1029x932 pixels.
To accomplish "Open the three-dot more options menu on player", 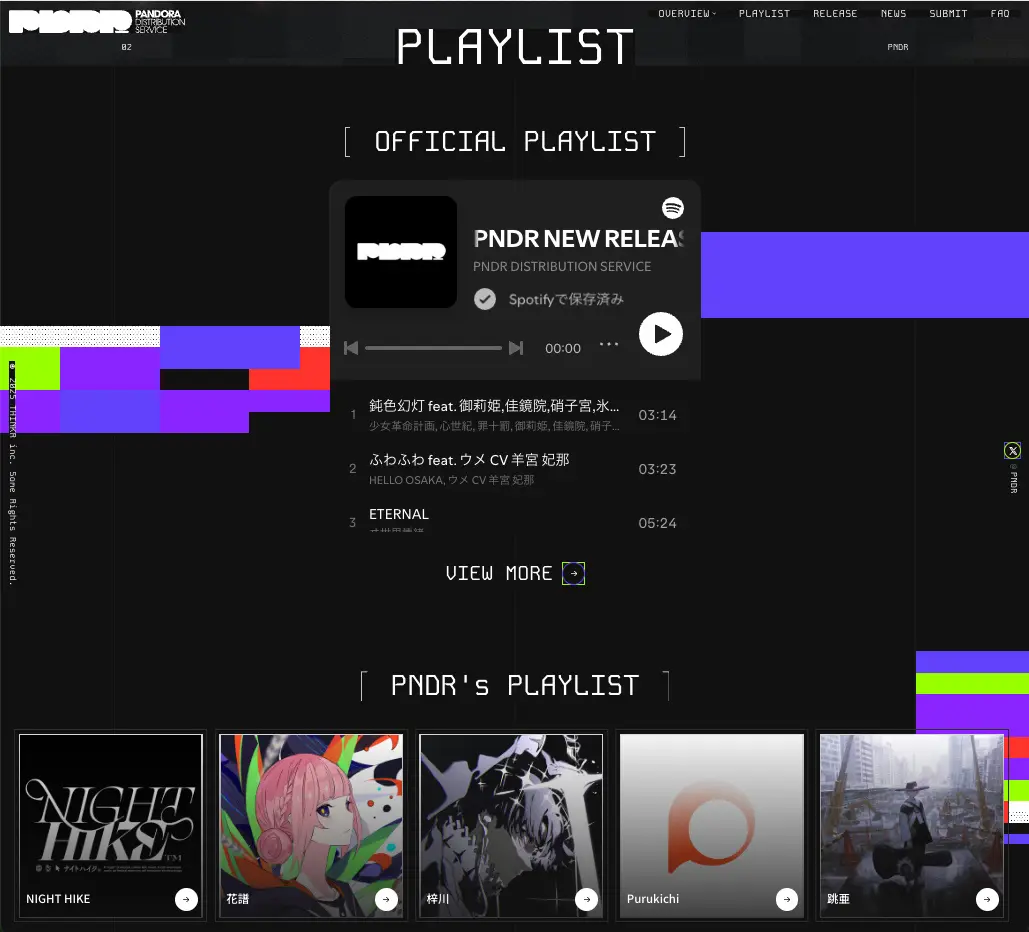I will click(x=609, y=345).
